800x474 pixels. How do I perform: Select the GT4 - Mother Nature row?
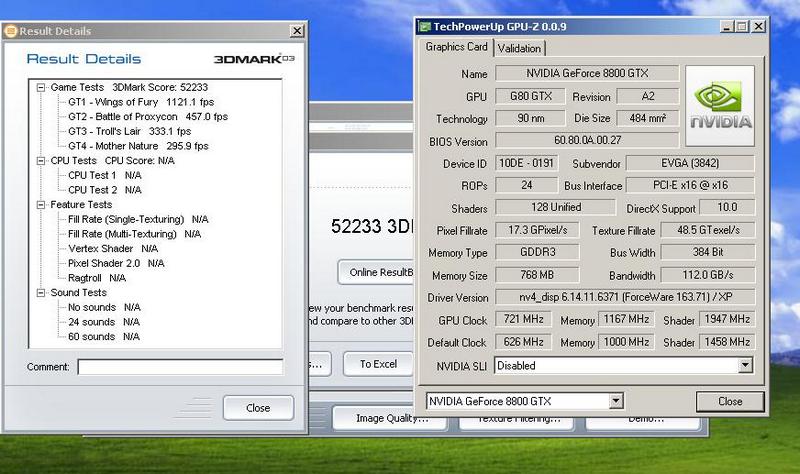[x=138, y=146]
